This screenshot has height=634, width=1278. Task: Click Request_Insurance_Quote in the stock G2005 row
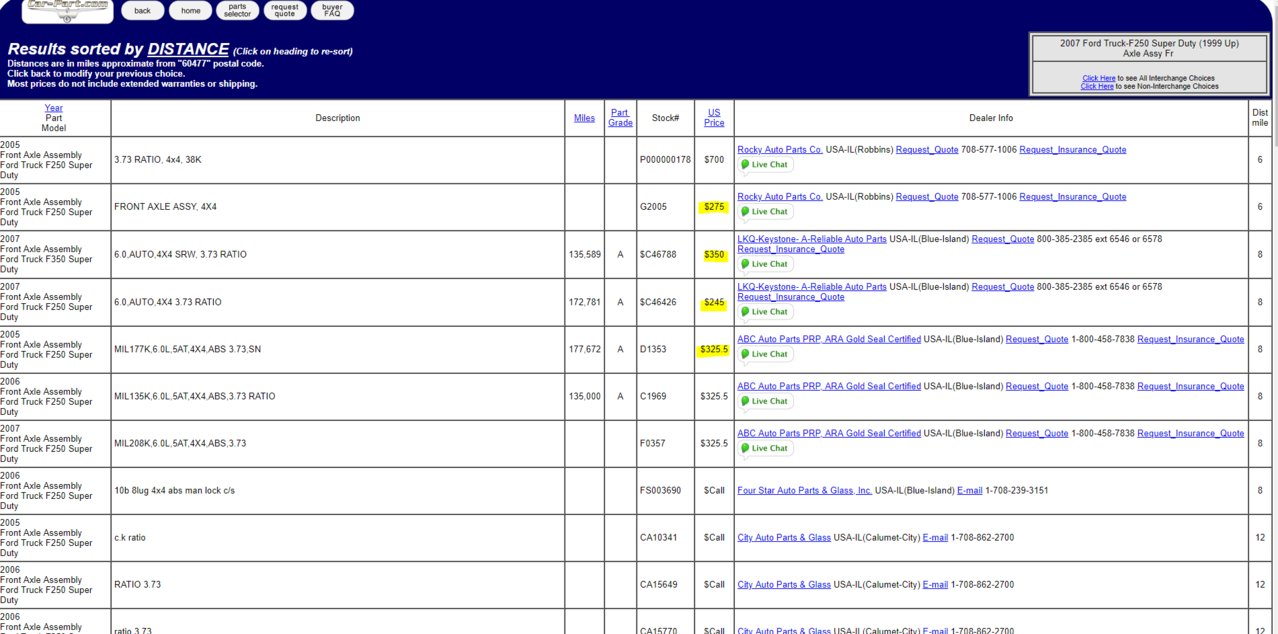click(x=1073, y=197)
